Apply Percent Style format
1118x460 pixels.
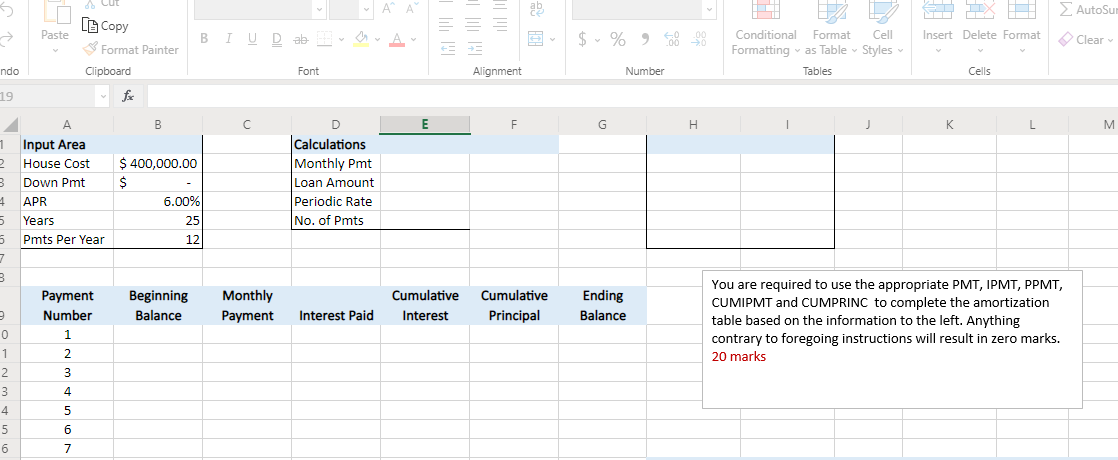click(617, 39)
